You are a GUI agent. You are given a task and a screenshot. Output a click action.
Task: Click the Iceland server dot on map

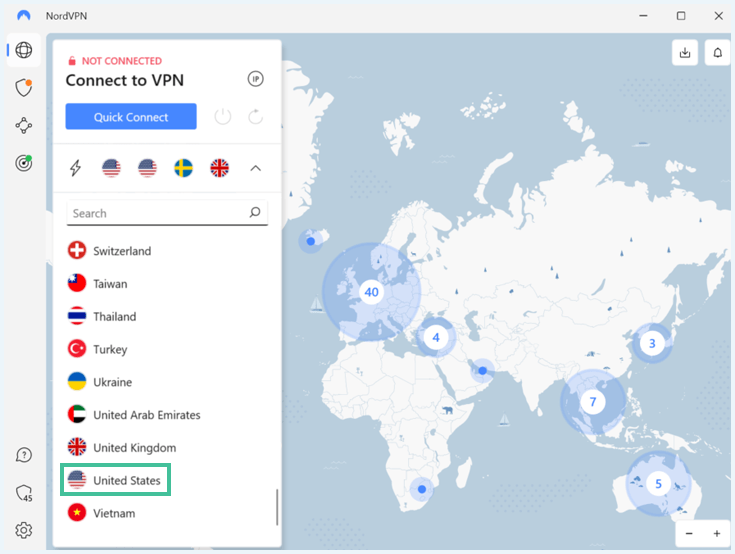coord(310,241)
